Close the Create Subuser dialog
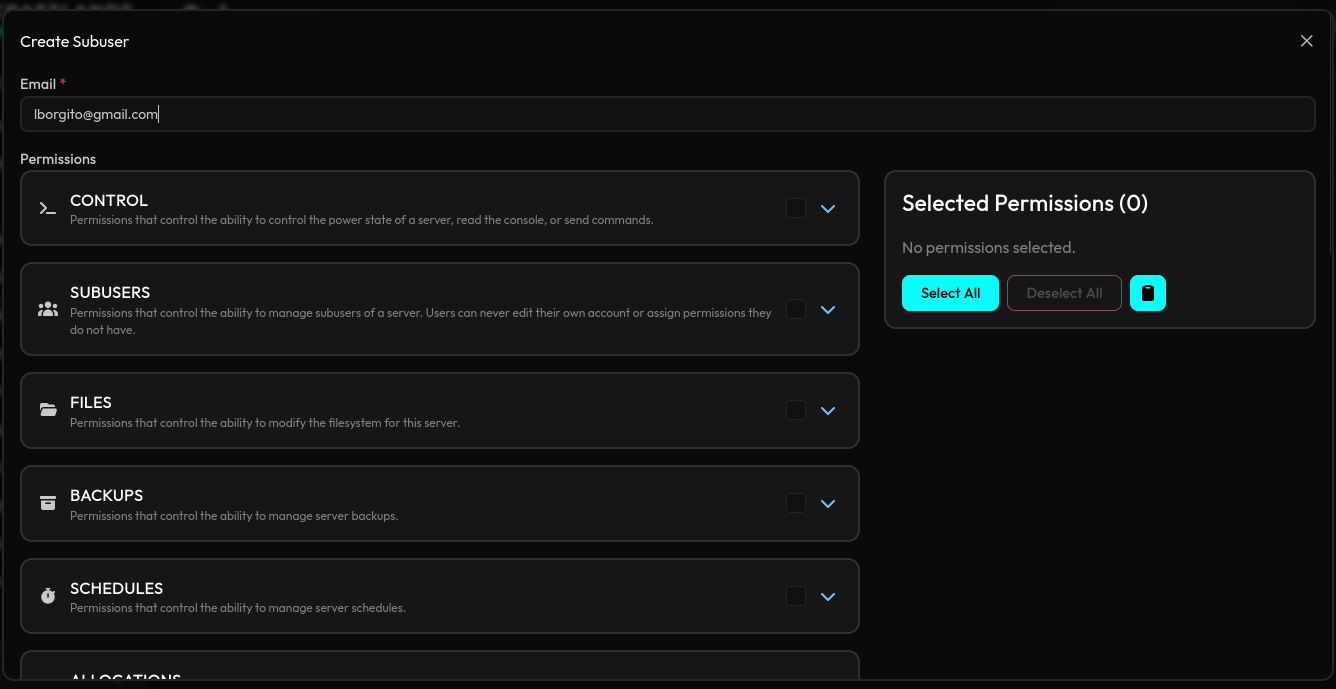1336x689 pixels. pos(1306,41)
